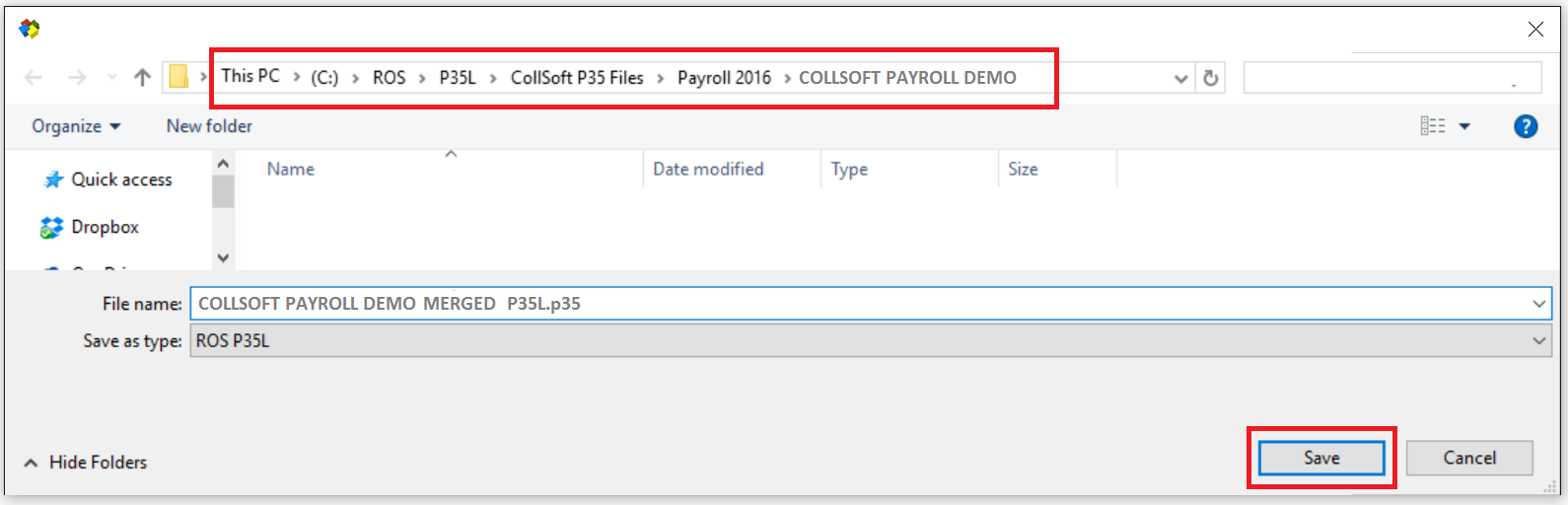
Task: Expand the Save as type dropdown
Action: 1538,341
